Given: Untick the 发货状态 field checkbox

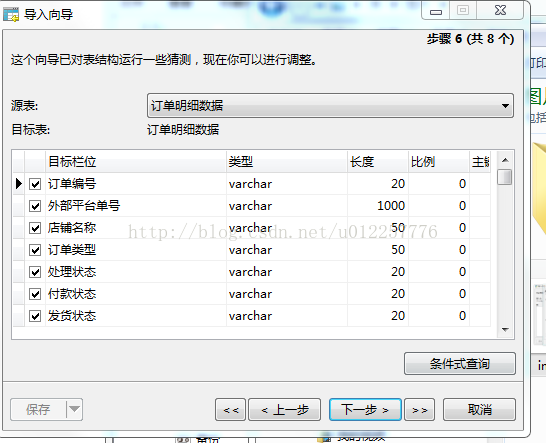Looking at the screenshot, I should (x=35, y=316).
